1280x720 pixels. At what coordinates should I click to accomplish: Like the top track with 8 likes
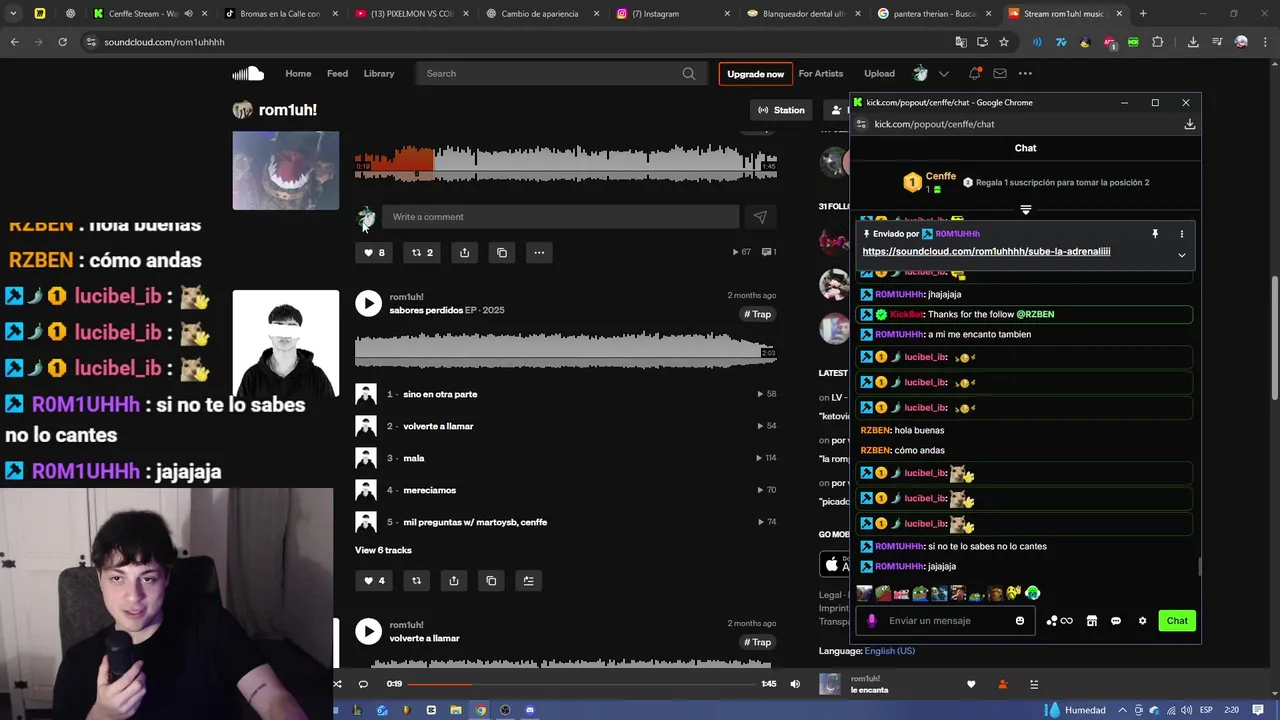tap(374, 253)
